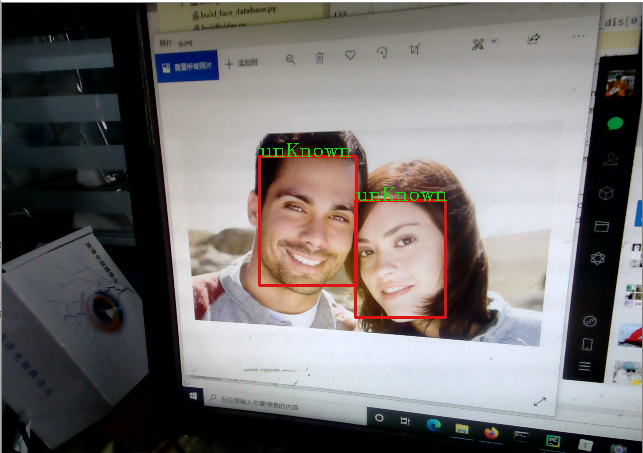Click the zoom magnifier icon in Photos toolbar
This screenshot has width=643, height=453.
coord(290,59)
